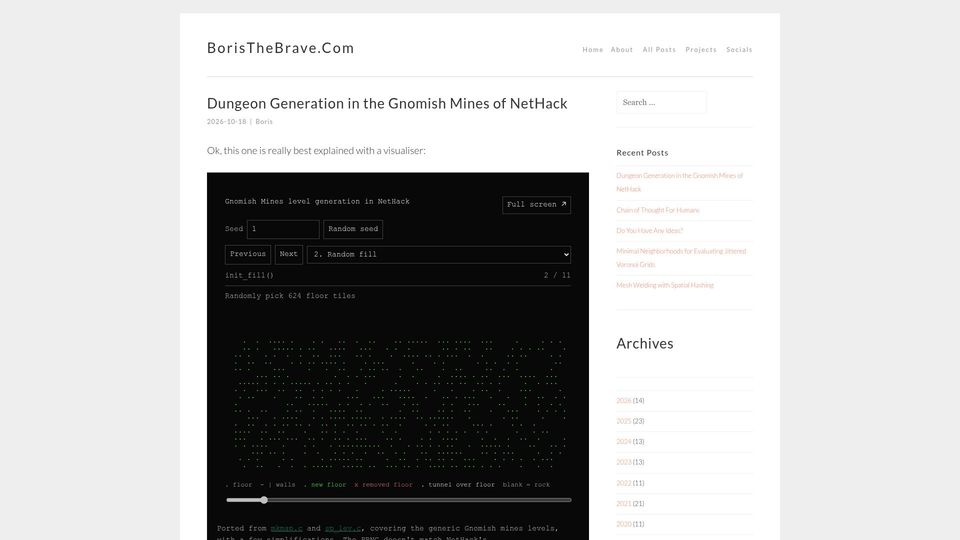
Task: Open the sp_lev.c source link
Action: point(343,528)
